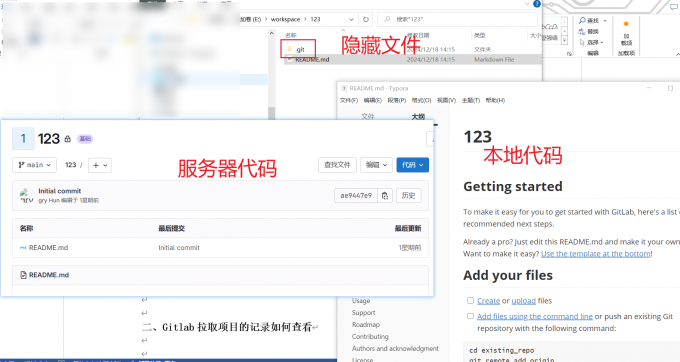Image resolution: width=680 pixels, height=362 pixels.
Task: Switch to the 大纲 outline tab in Typora
Action: 418,116
